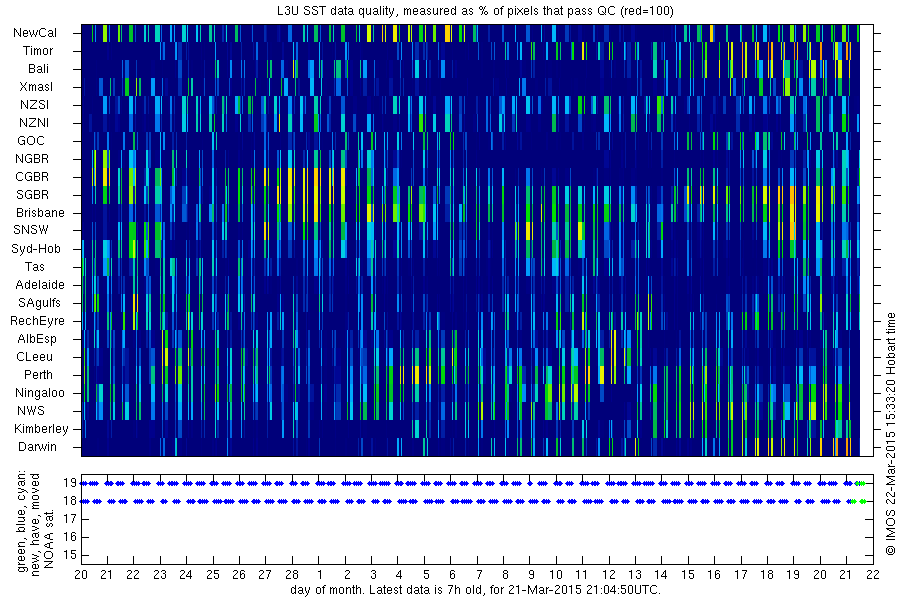Click the day tick label 6
Viewport: 900px width, 600px height.
point(452,575)
